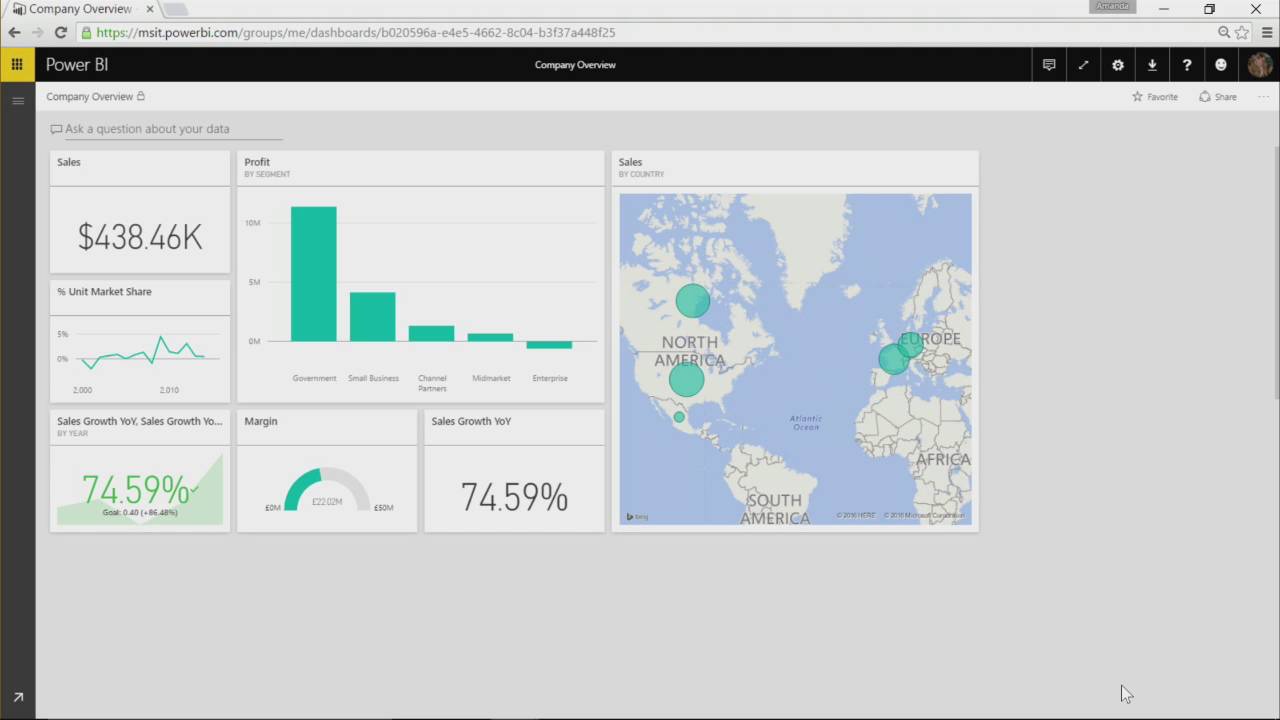The height and width of the screenshot is (720, 1280).
Task: Open the help question mark icon
Action: (1187, 65)
